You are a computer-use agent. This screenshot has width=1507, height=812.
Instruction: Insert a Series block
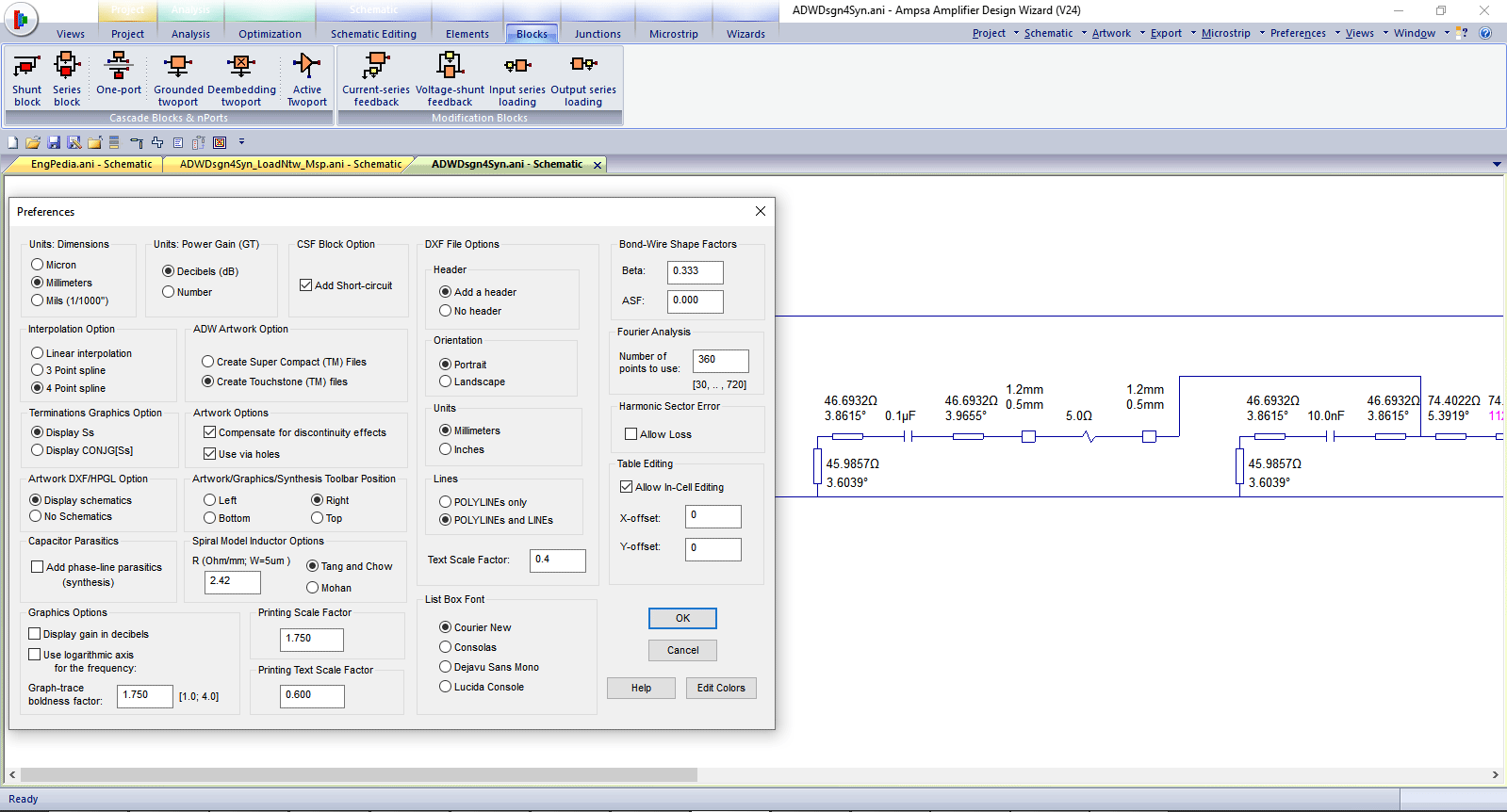click(67, 79)
